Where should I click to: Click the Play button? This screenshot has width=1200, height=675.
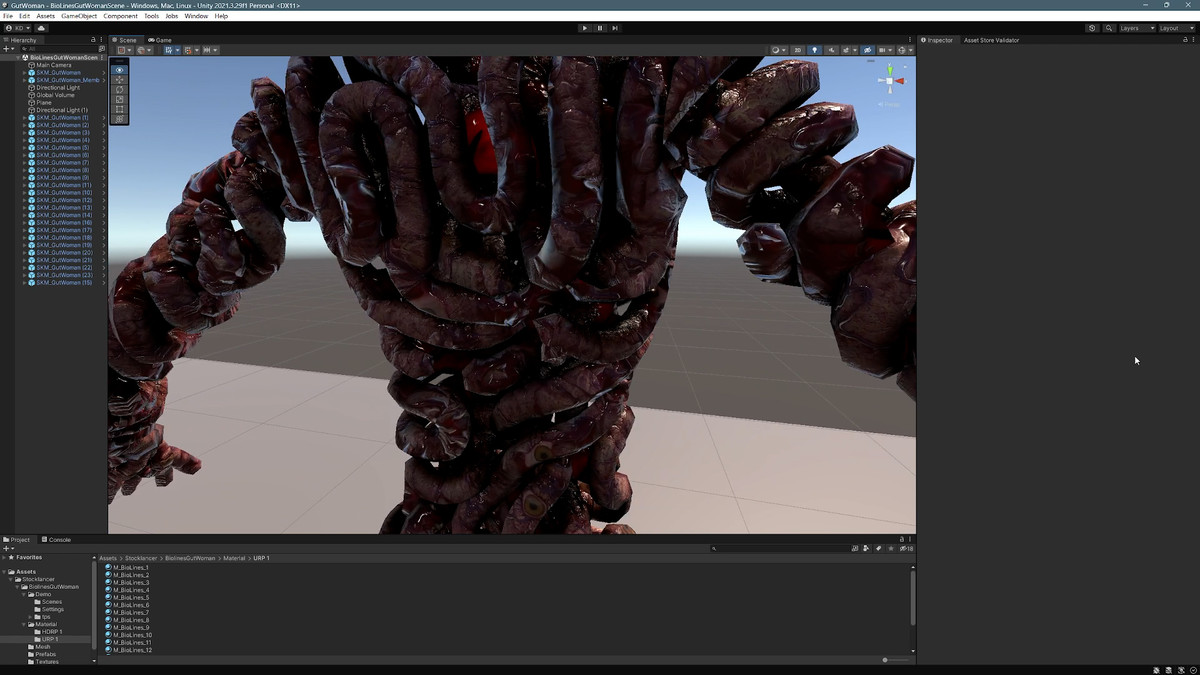click(585, 28)
